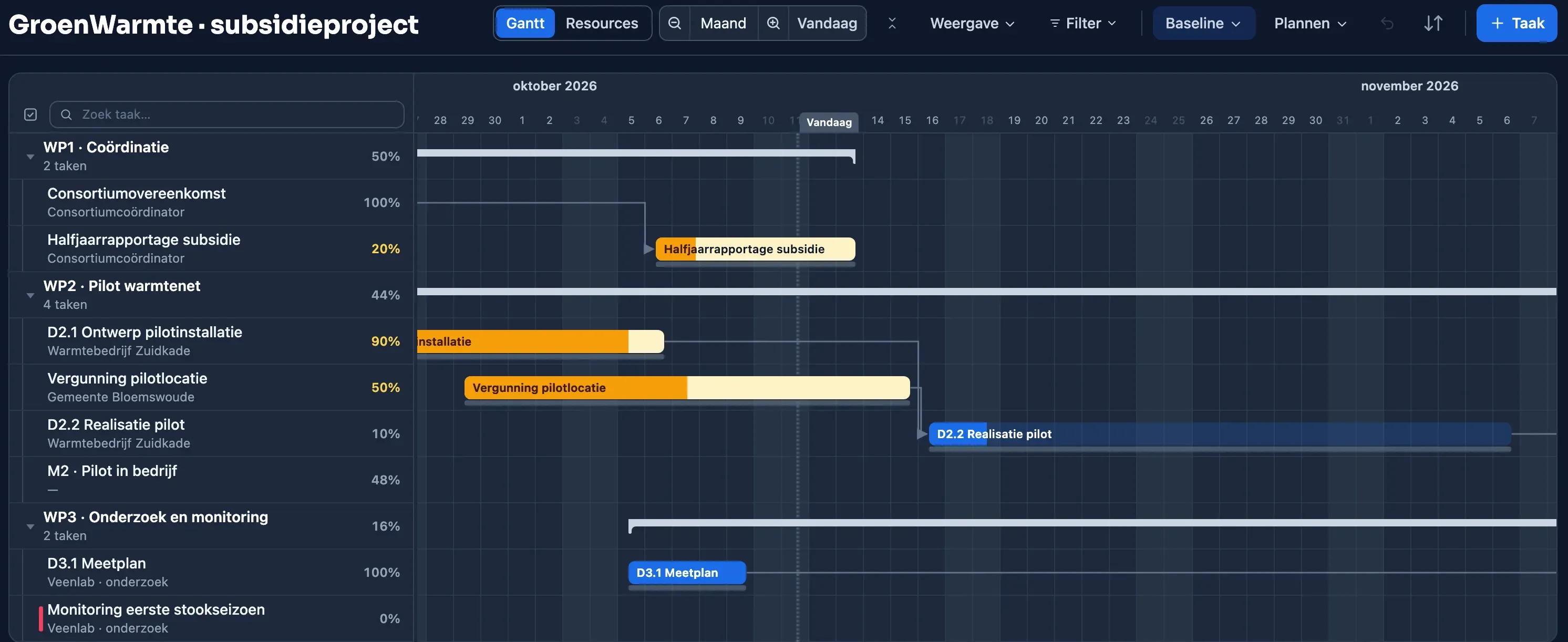Collapse WP3 · Onderzoek en monitoring group
The height and width of the screenshot is (642, 1568).
click(x=30, y=527)
